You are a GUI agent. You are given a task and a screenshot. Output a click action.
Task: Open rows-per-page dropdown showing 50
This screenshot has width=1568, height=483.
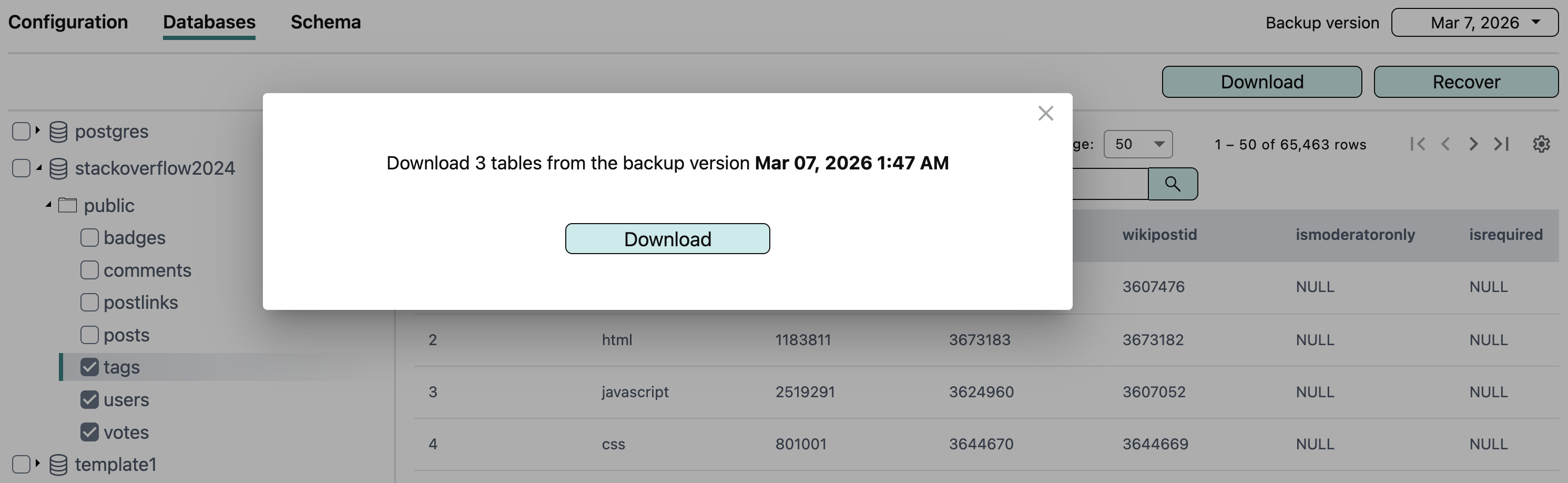pyautogui.click(x=1137, y=144)
